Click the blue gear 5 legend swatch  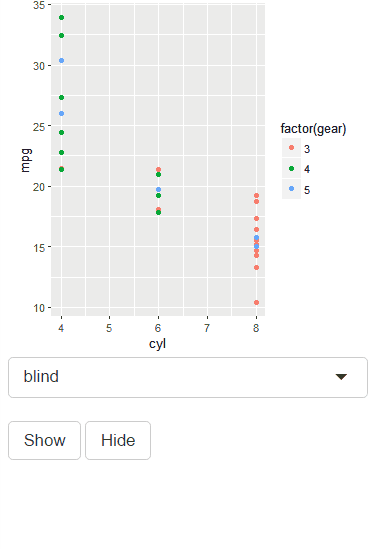click(291, 189)
